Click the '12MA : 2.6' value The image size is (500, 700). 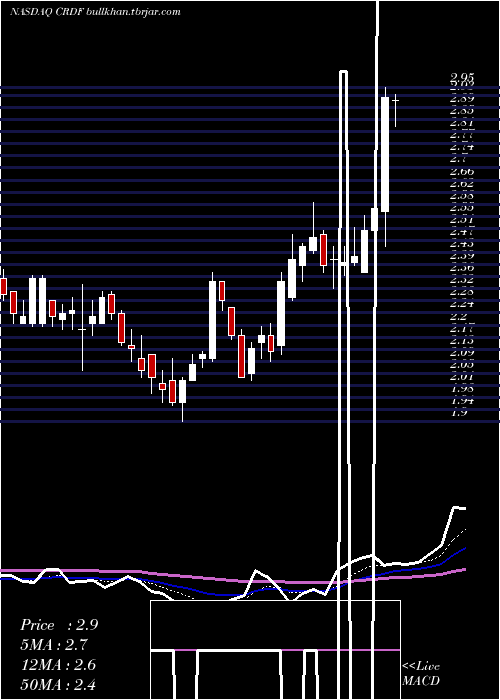coord(58,665)
